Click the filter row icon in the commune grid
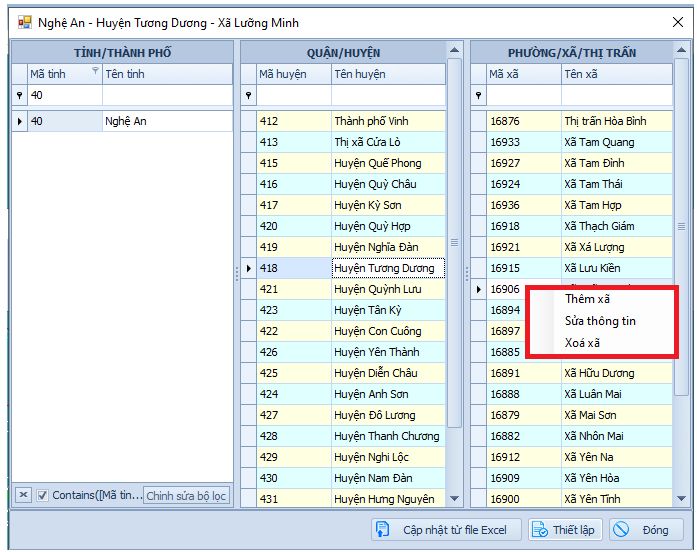Viewport: 697px width, 552px height. click(478, 95)
